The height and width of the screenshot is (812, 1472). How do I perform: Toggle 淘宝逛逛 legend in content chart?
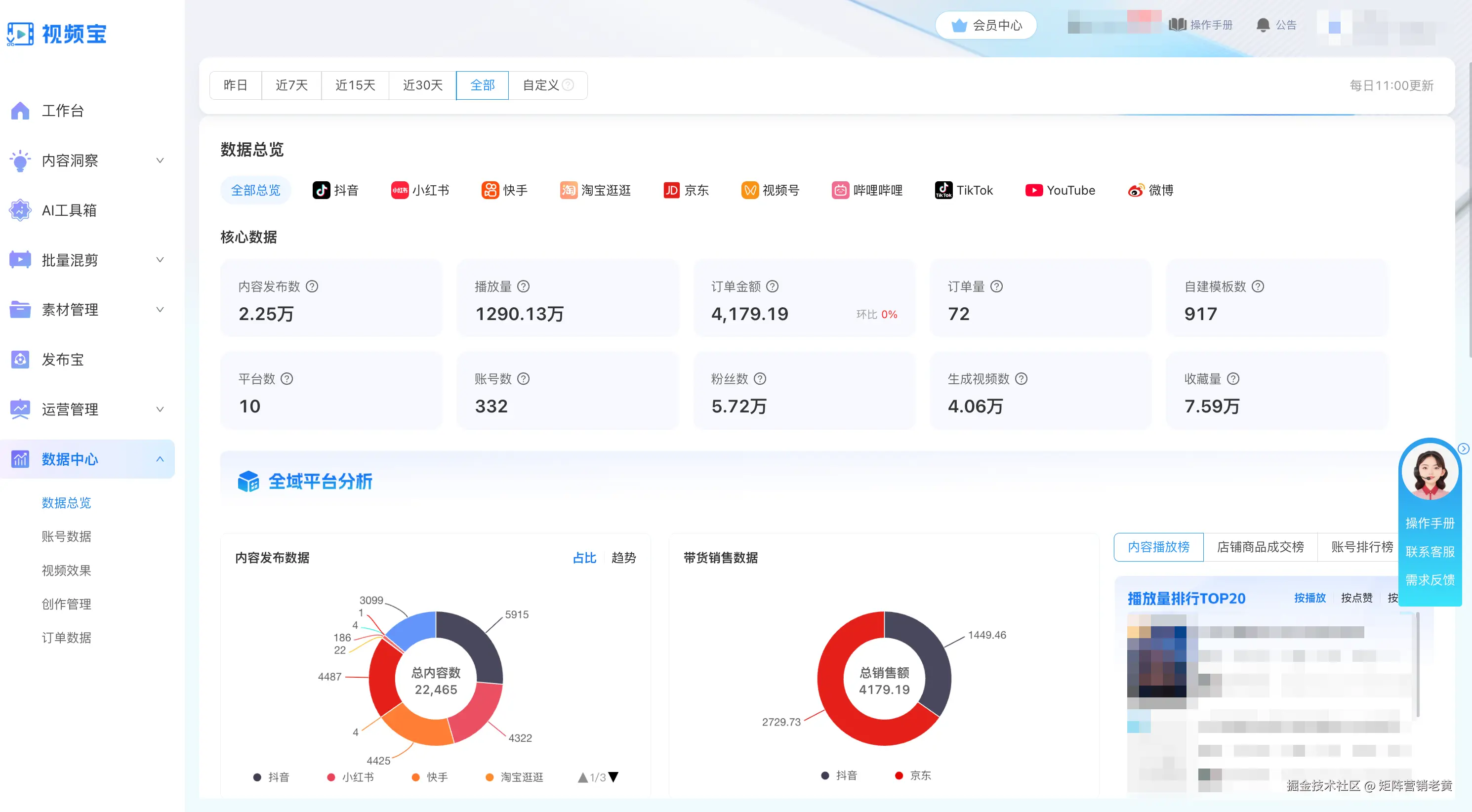[514, 777]
